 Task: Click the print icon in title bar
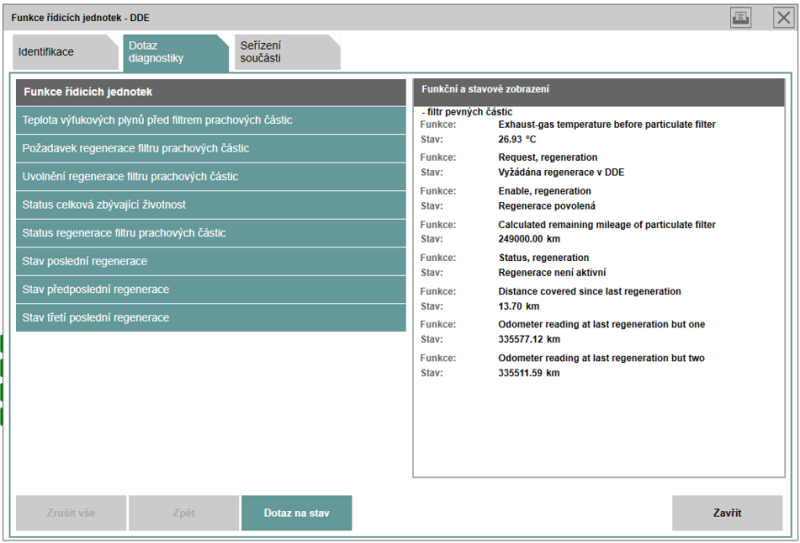coord(740,18)
